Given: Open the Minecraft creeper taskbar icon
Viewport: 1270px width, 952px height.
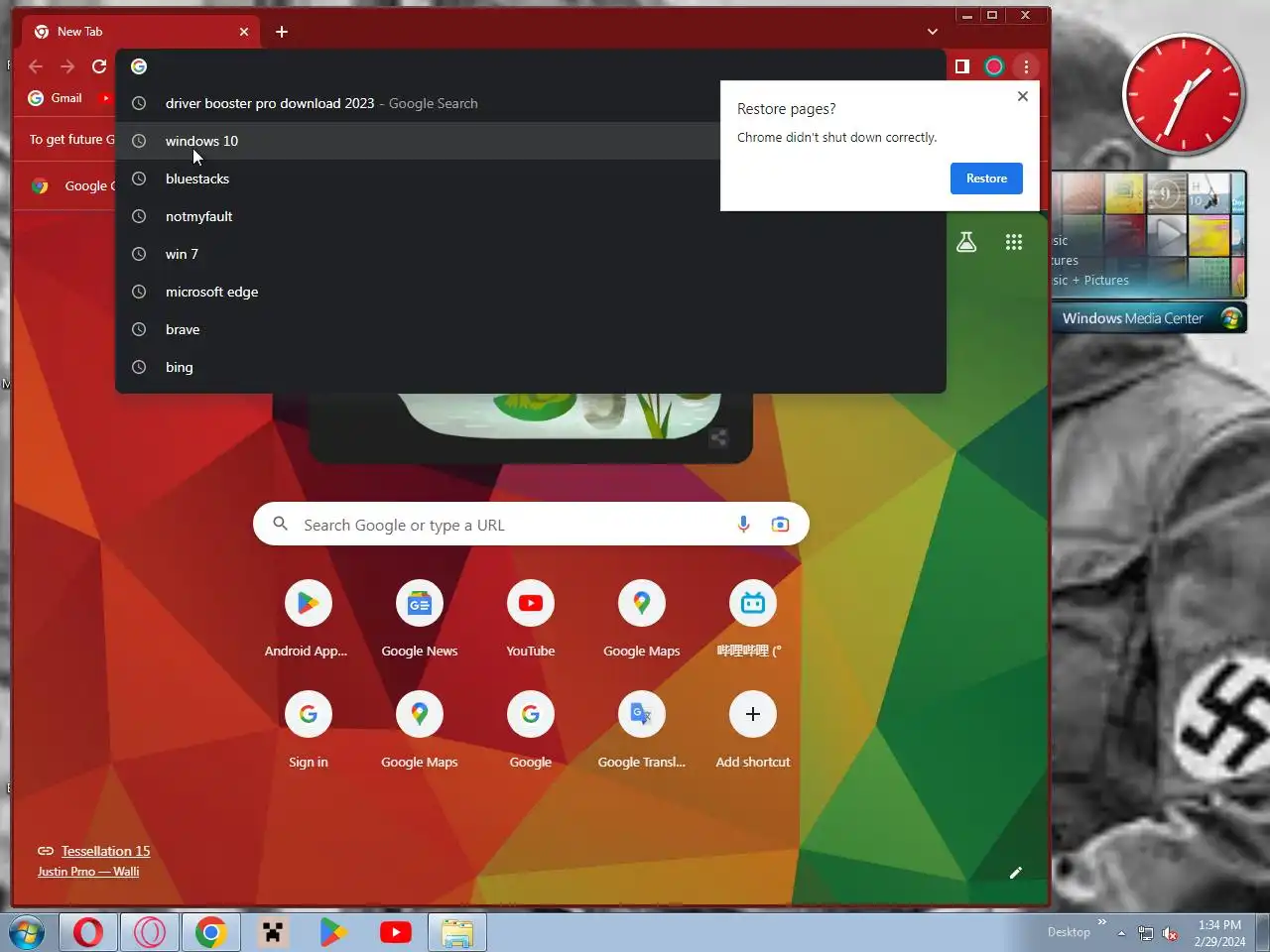Looking at the screenshot, I should point(272,933).
